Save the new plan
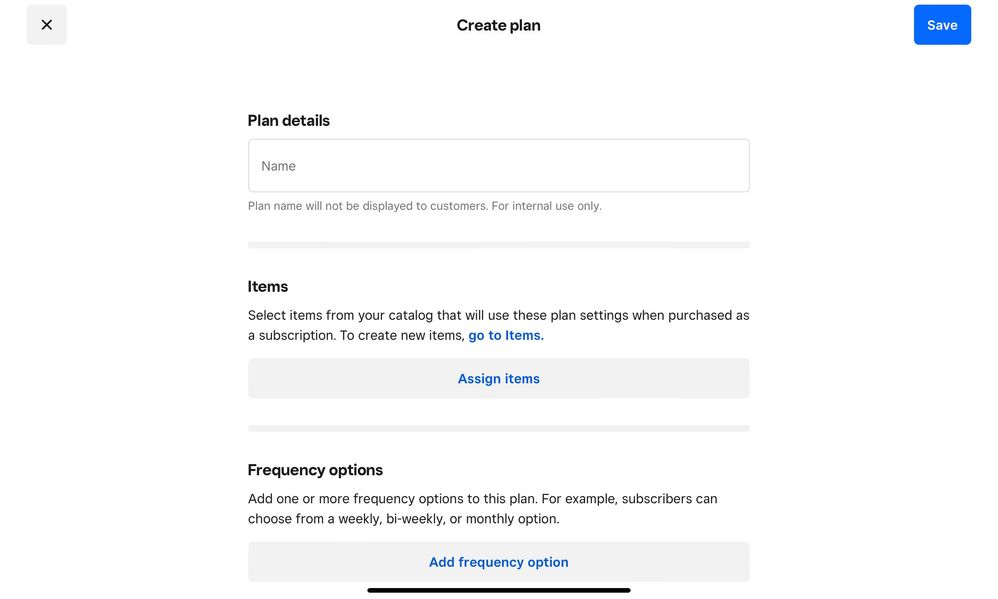The image size is (998, 599). pos(941,25)
